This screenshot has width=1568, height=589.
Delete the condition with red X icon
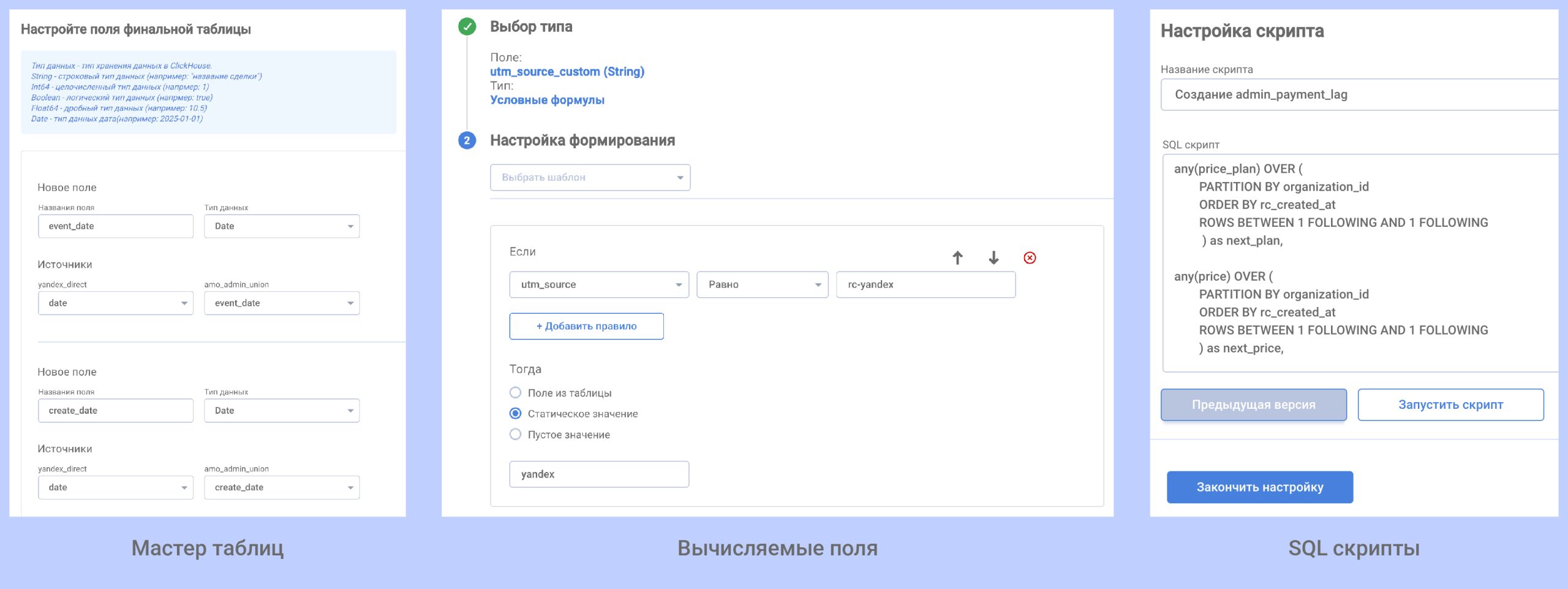(1030, 258)
